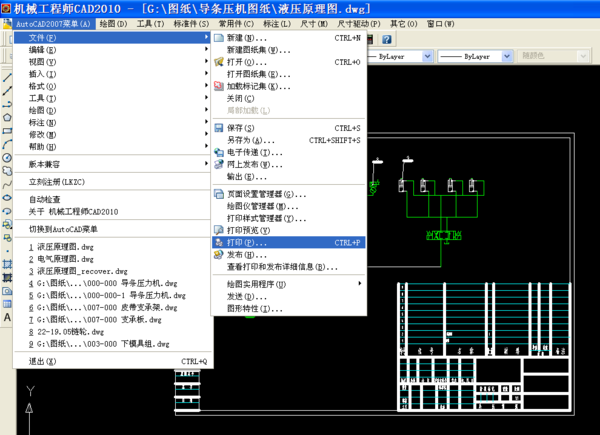
Task: Open the 随颜色 plot style dropdown
Action: 583,56
